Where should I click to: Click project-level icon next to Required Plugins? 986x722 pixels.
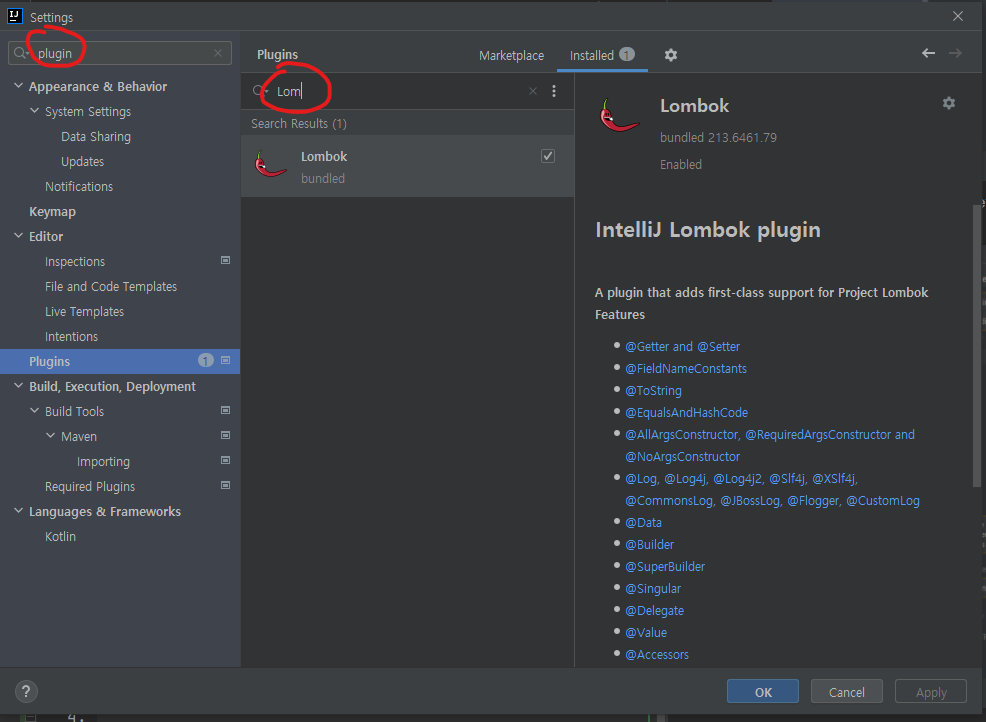[225, 486]
